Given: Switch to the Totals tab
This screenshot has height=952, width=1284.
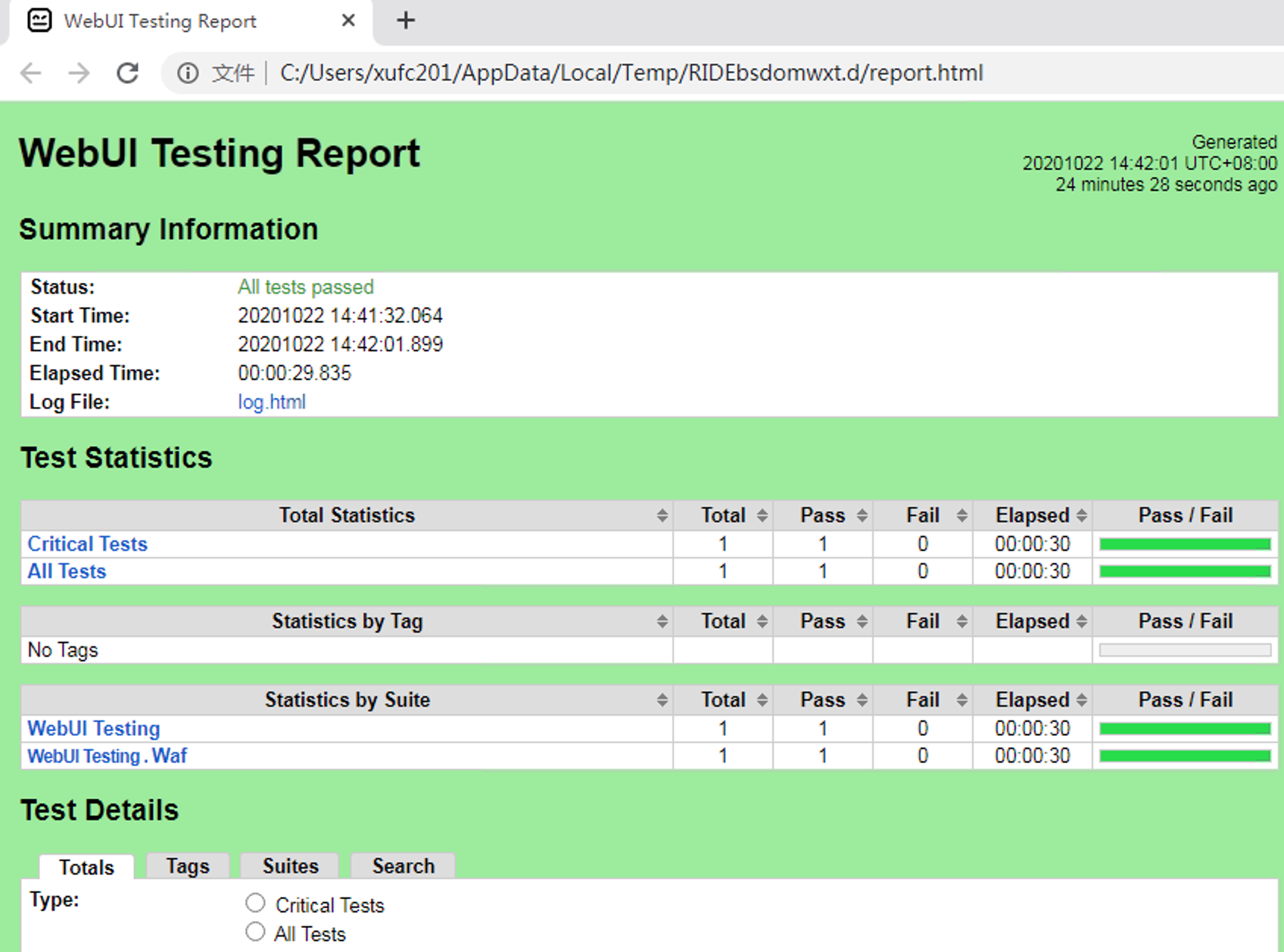Looking at the screenshot, I should pos(86,867).
